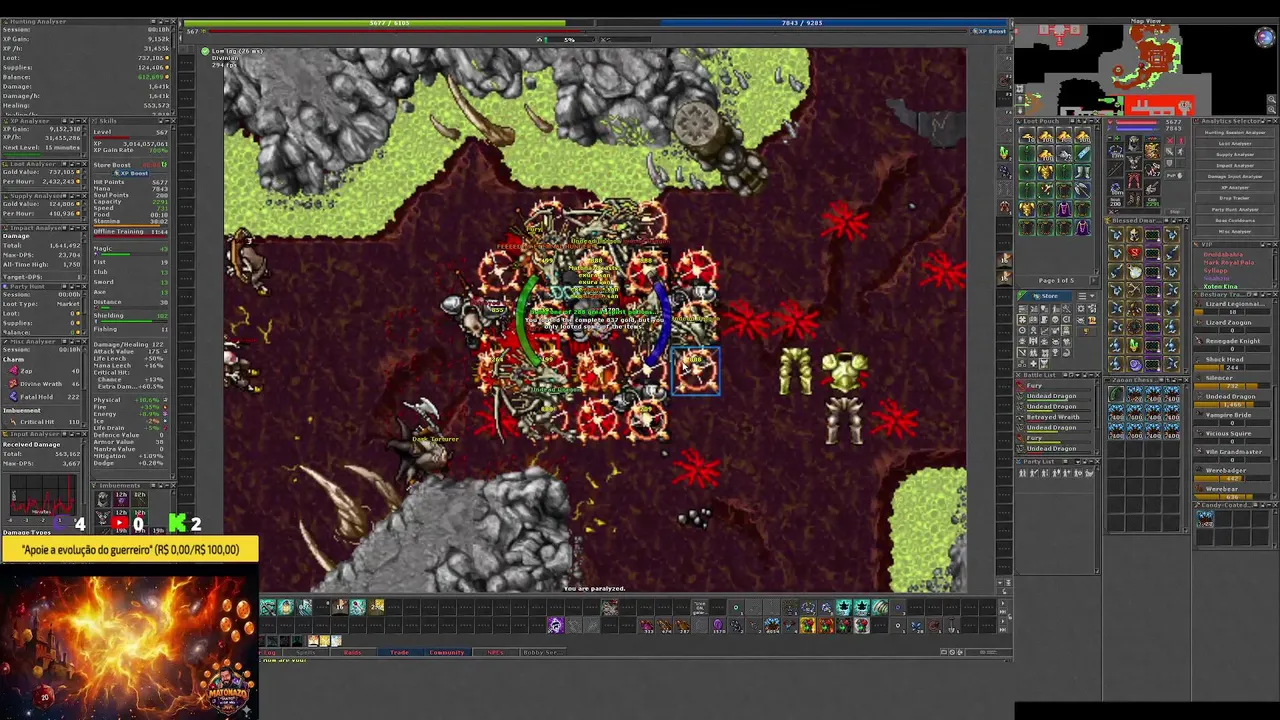Click the backpack equipment slot

click(x=1152, y=150)
